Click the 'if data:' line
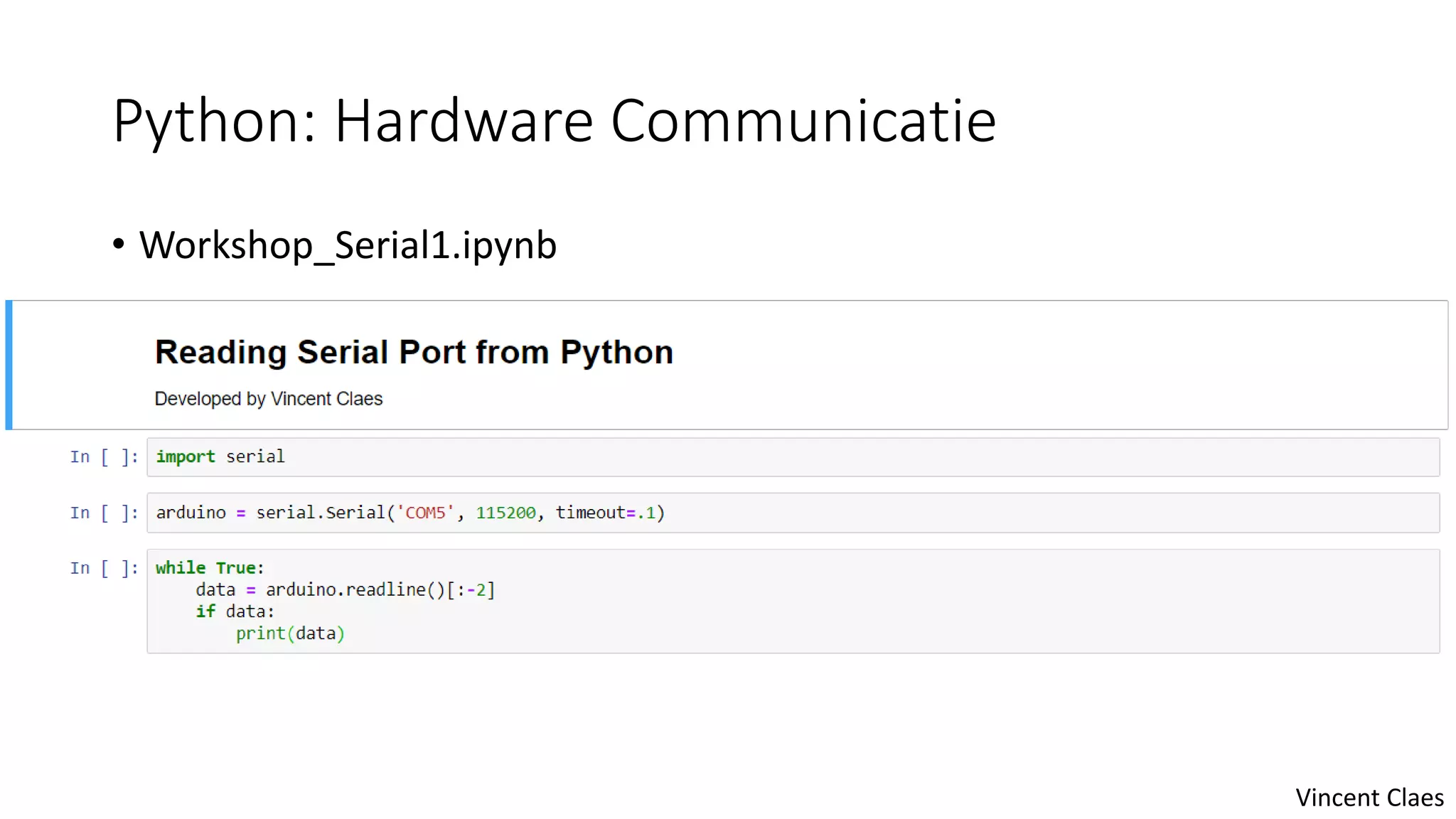 [x=235, y=611]
